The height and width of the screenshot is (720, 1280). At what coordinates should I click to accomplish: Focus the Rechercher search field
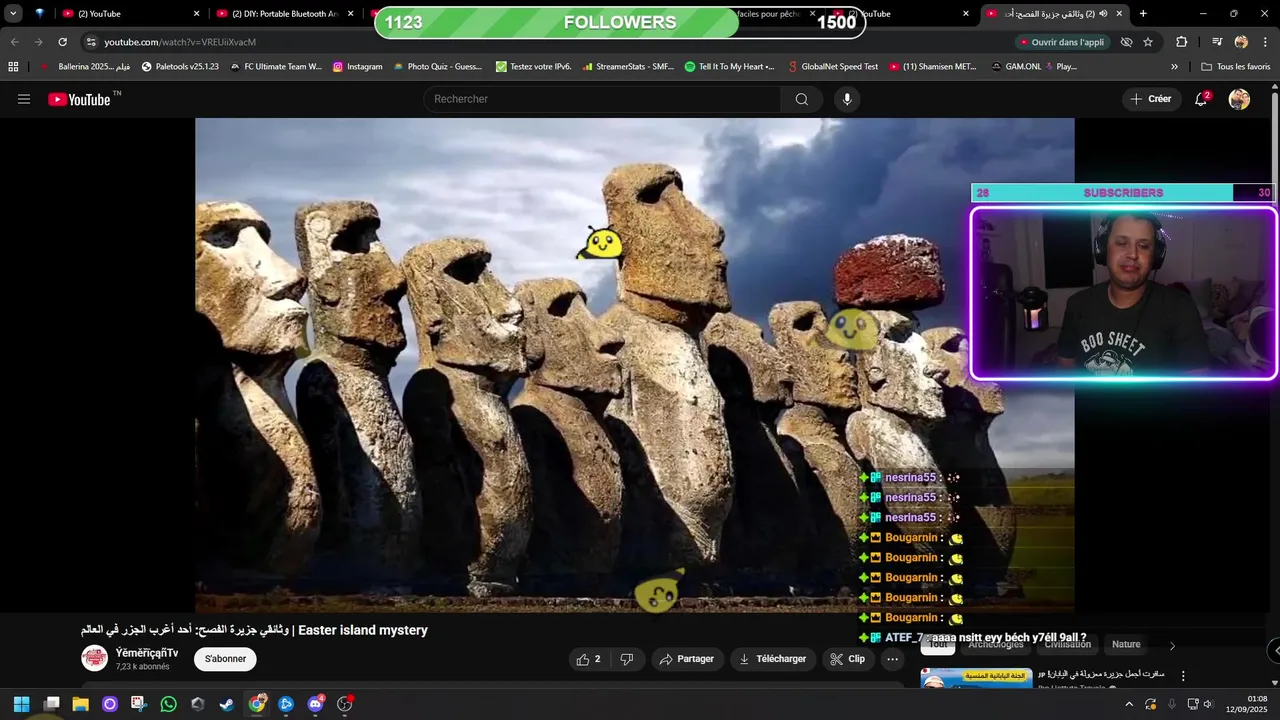pos(603,99)
